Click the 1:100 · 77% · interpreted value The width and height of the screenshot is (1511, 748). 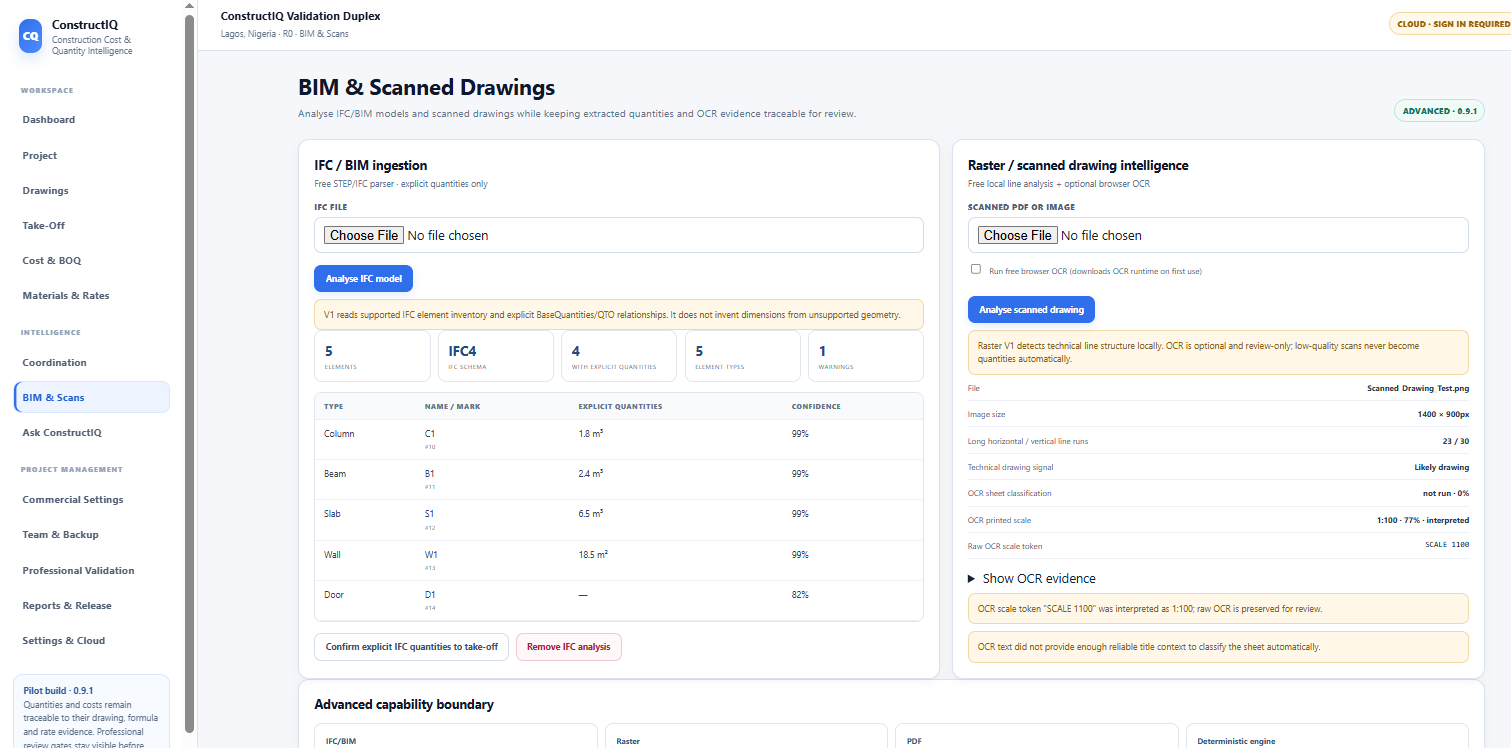click(1423, 520)
